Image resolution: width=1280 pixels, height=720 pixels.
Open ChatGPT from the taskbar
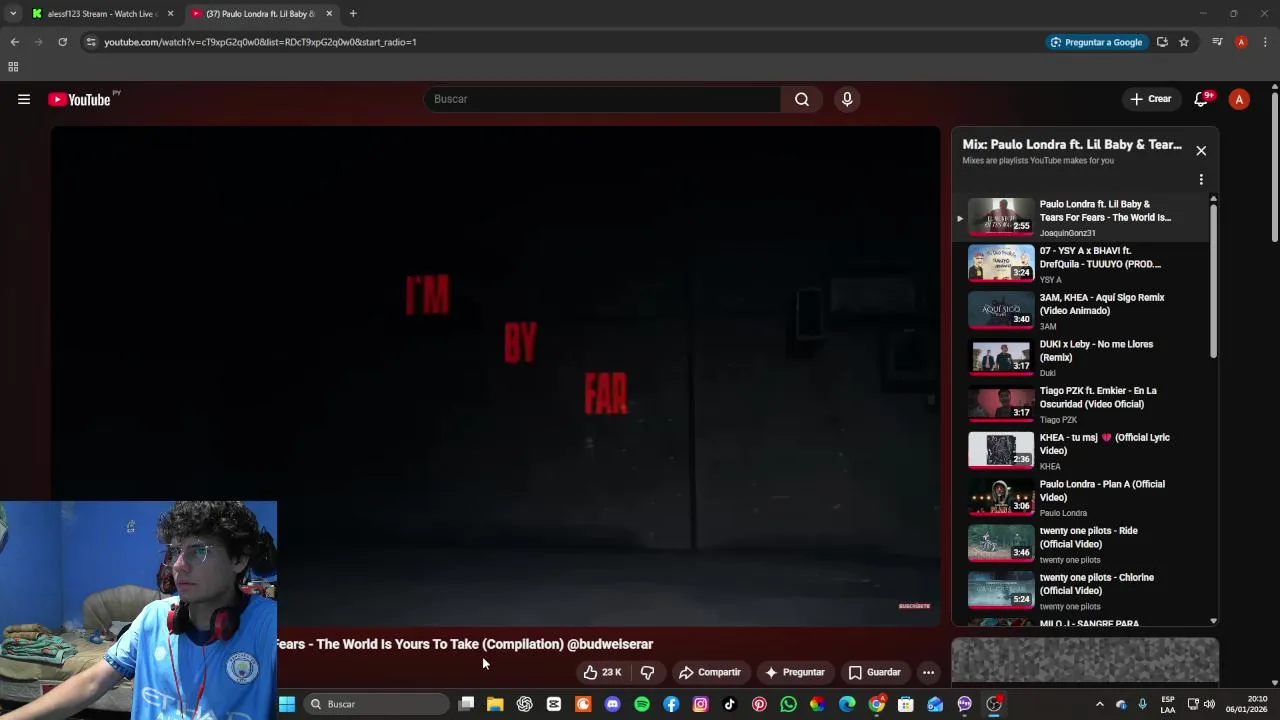point(525,704)
